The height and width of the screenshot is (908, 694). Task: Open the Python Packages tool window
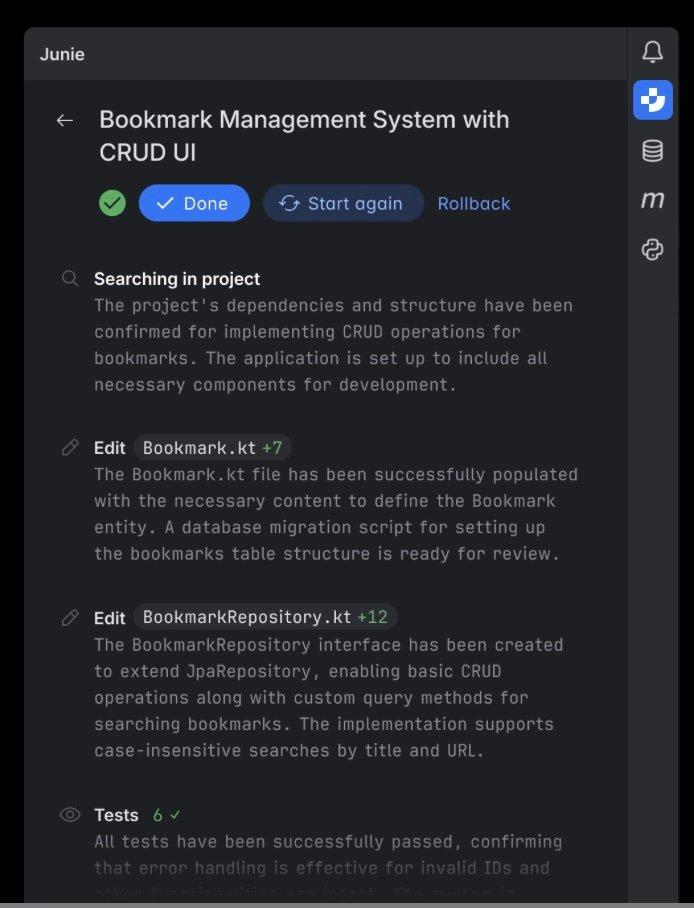(652, 251)
